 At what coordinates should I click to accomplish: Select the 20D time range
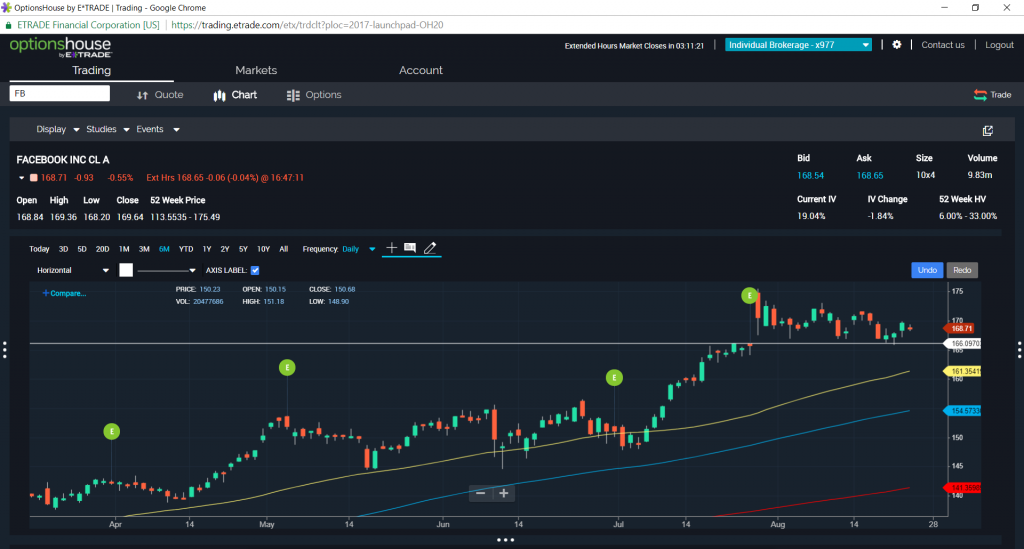103,249
